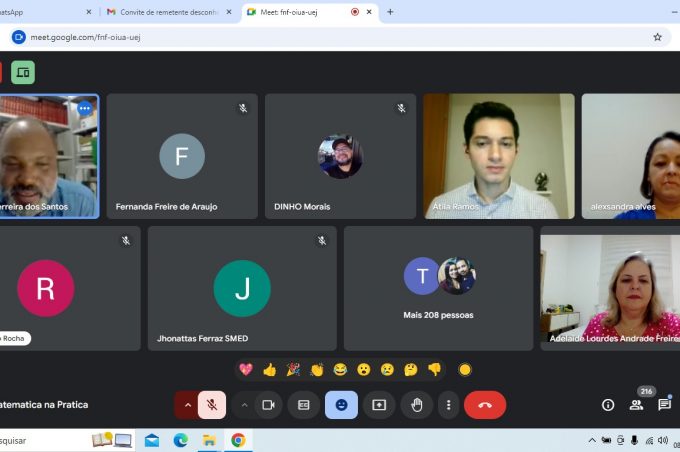The image size is (680, 452).
Task: Click the leave call red button
Action: click(x=485, y=405)
